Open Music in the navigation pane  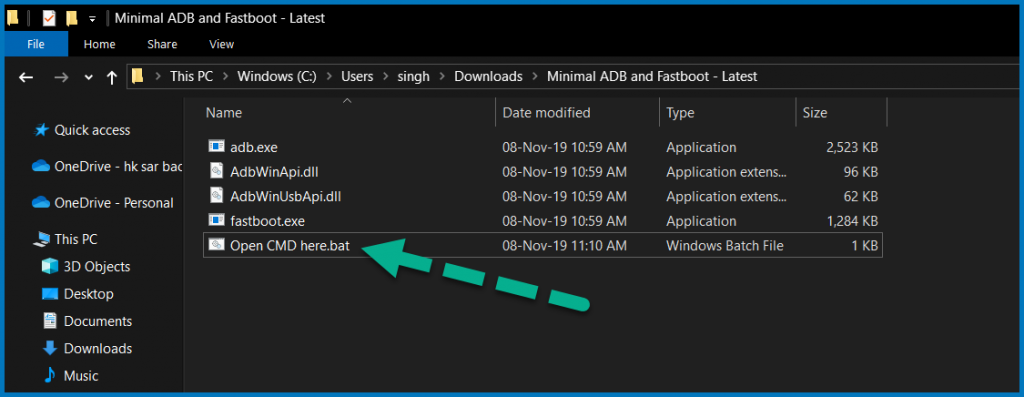(x=81, y=376)
